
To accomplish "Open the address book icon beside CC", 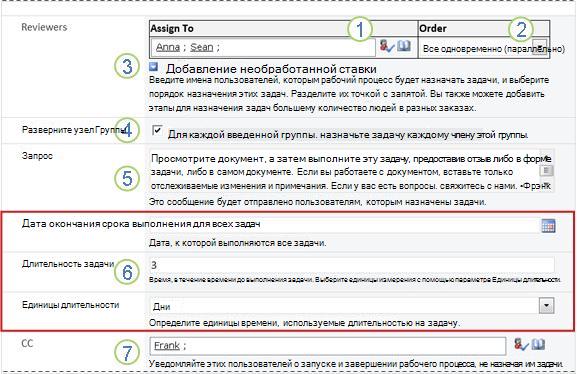I will coord(538,345).
